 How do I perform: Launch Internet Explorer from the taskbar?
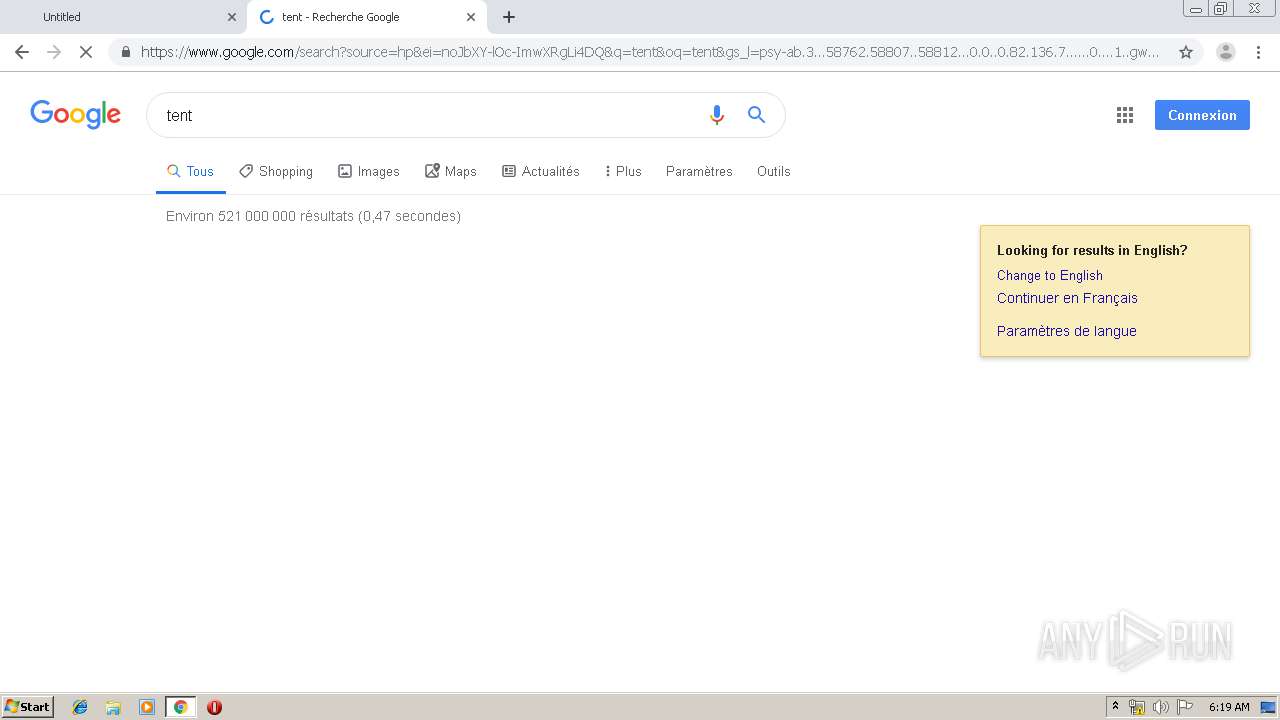click(80, 707)
